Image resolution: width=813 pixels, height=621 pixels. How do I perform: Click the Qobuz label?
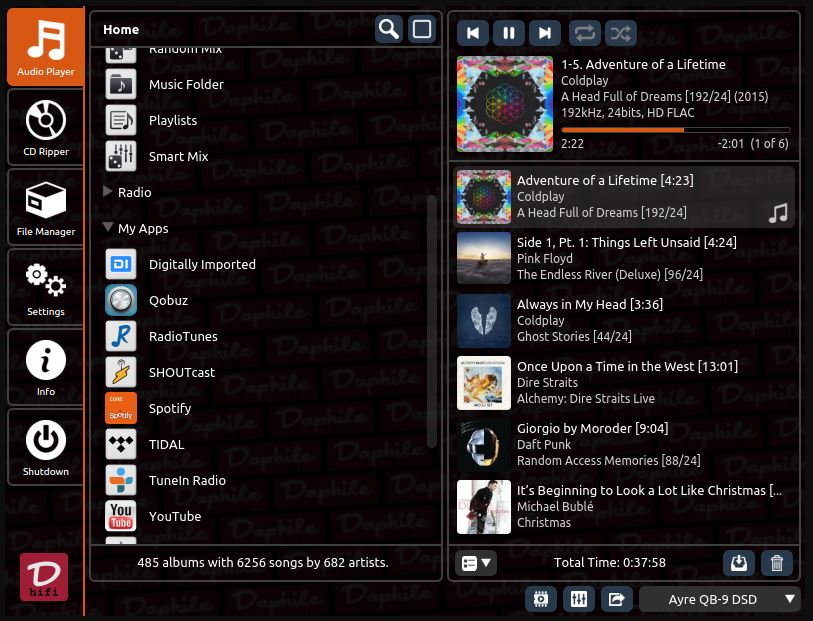(x=169, y=300)
